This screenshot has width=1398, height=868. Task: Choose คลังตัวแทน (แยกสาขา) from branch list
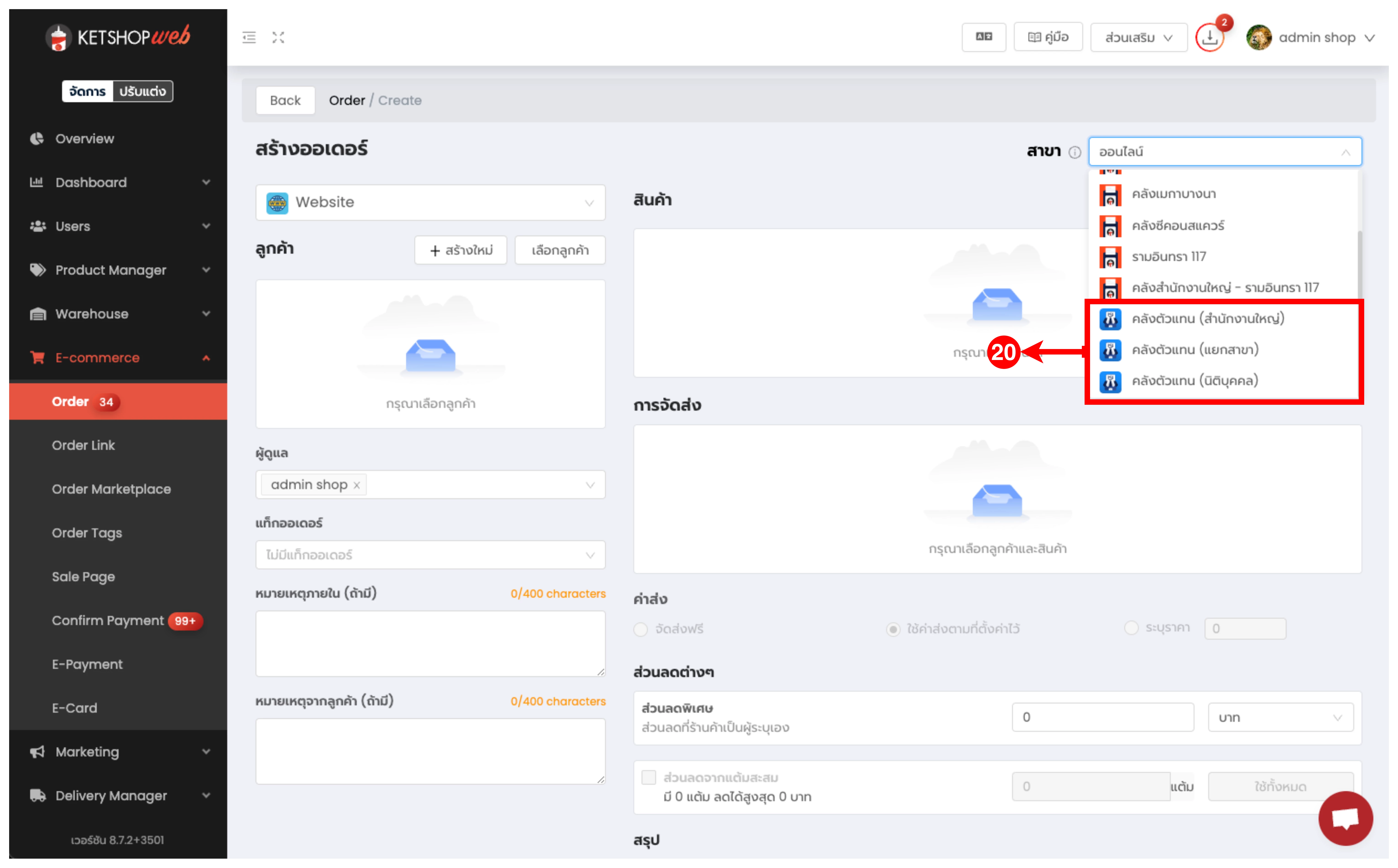(x=1195, y=350)
